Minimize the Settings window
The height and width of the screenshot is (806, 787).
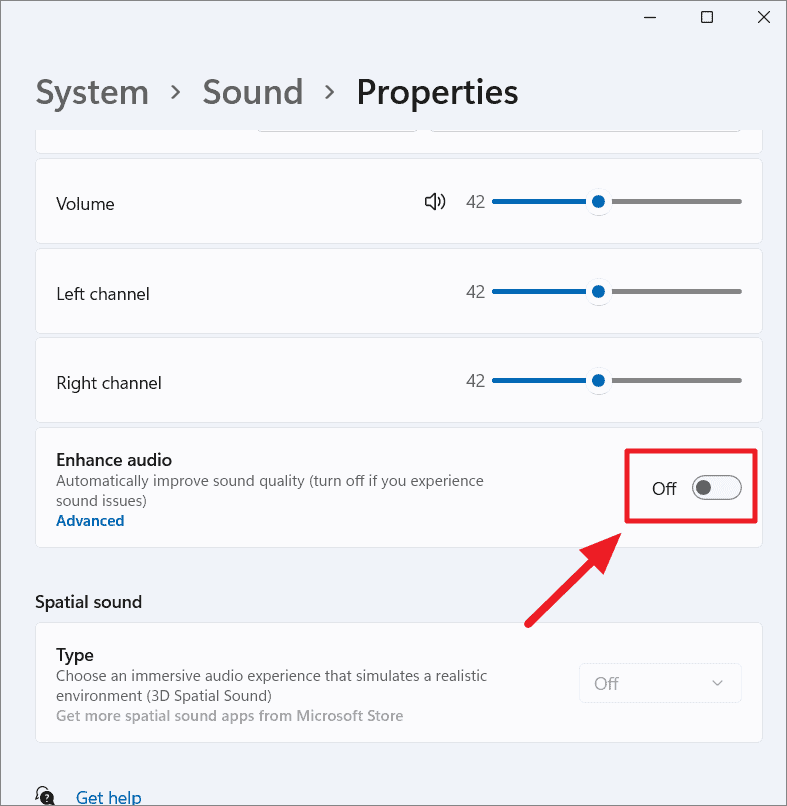click(x=649, y=17)
